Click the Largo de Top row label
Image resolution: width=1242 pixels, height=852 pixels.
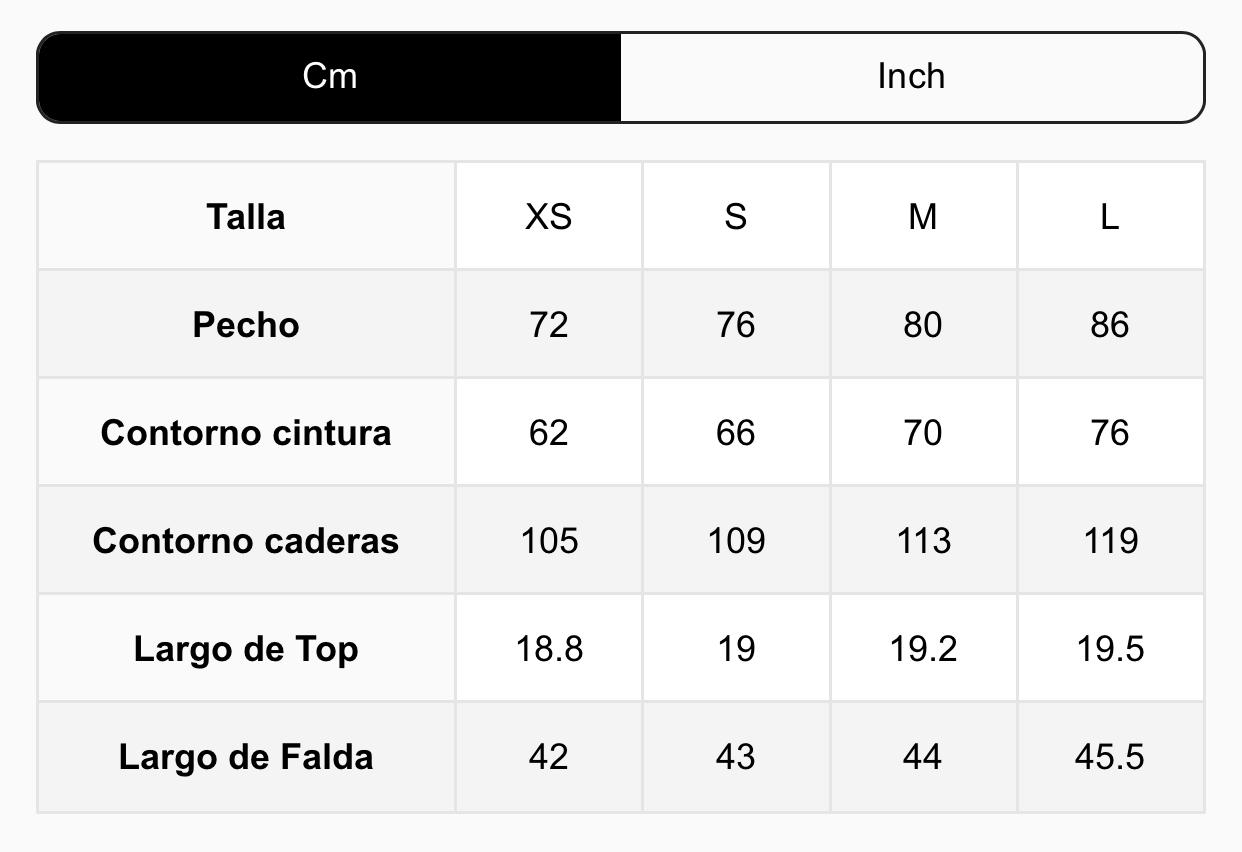(x=246, y=649)
